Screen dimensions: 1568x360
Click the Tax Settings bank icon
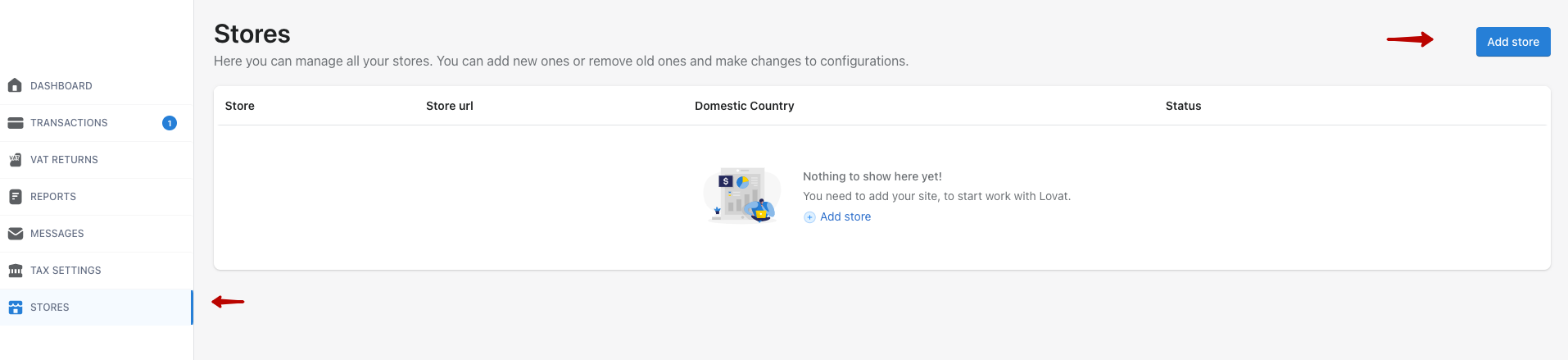(x=15, y=271)
